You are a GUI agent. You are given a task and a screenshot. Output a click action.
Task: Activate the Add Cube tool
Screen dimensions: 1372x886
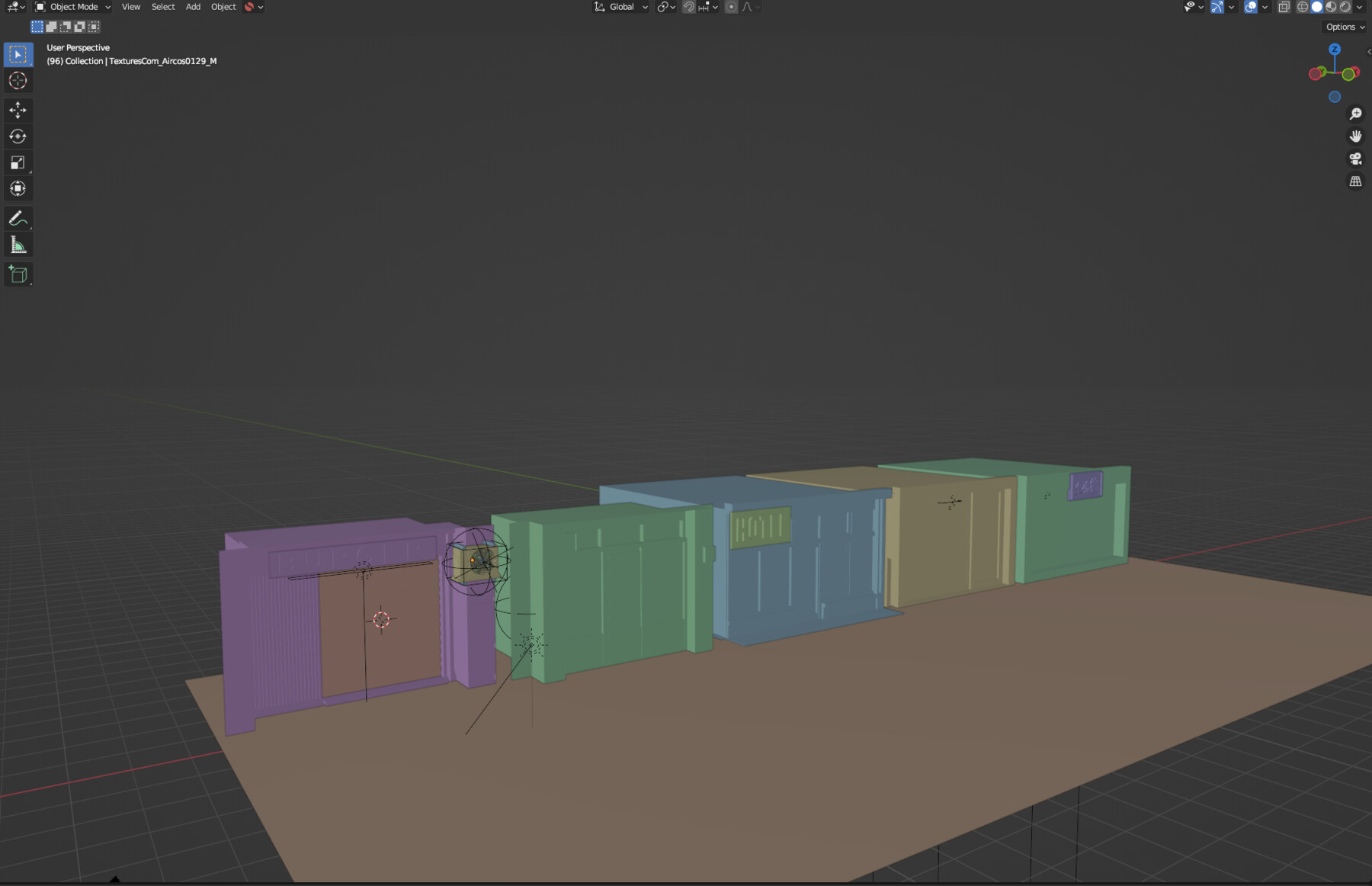(x=18, y=274)
